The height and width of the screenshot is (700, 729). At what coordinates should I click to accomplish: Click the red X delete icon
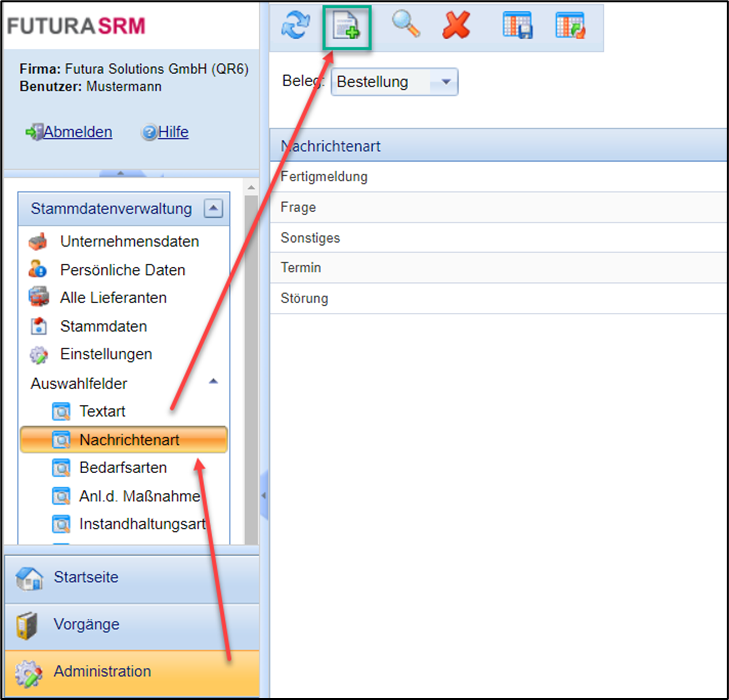(456, 26)
